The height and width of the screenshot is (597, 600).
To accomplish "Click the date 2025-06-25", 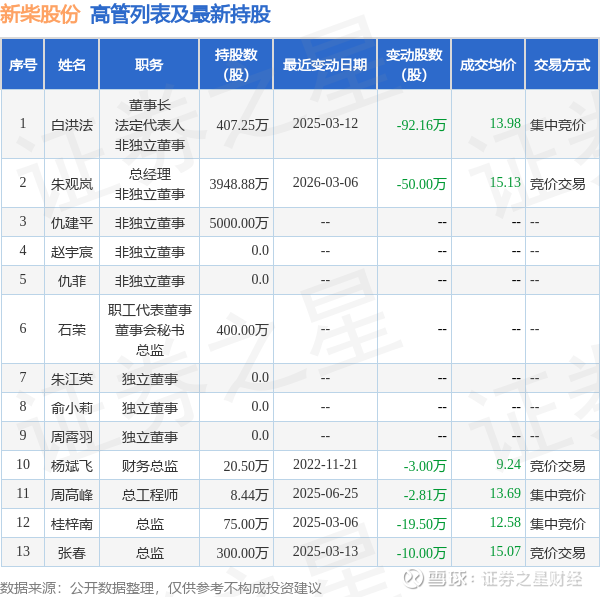I will pyautogui.click(x=325, y=493).
